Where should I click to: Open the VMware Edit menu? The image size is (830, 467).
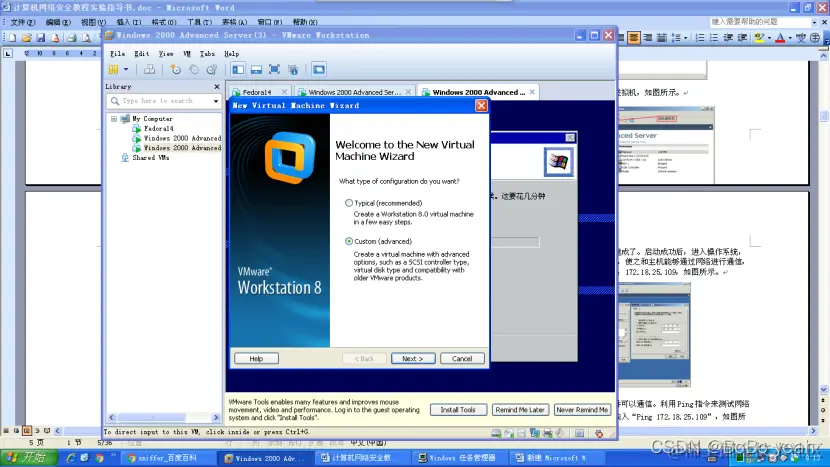(141, 53)
